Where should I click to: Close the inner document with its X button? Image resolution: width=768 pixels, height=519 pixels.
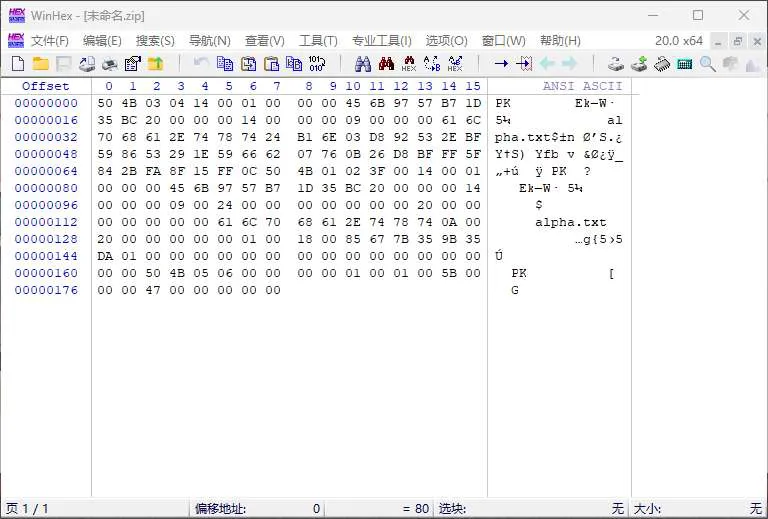click(757, 42)
